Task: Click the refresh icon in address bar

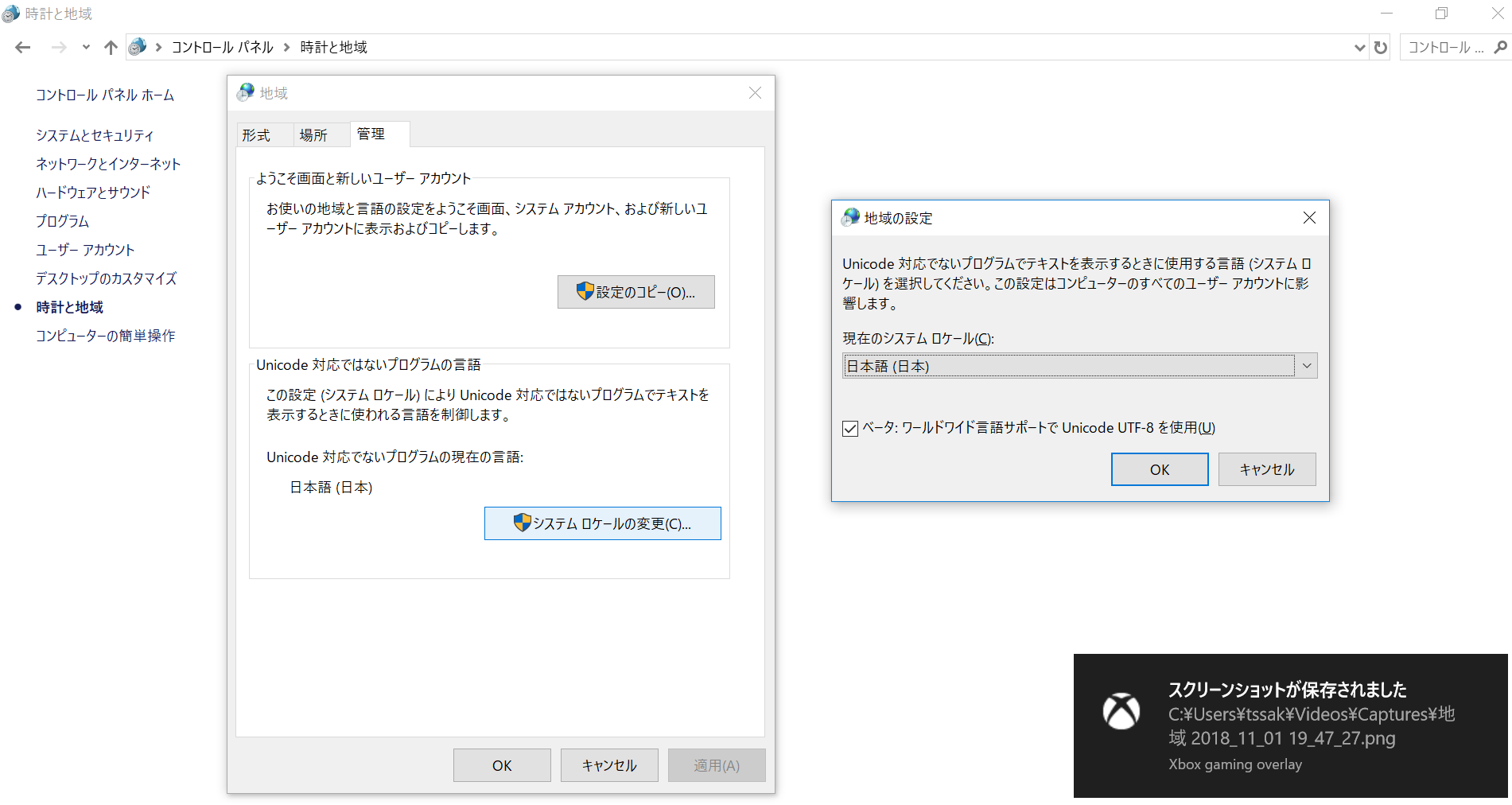Action: 1380,48
